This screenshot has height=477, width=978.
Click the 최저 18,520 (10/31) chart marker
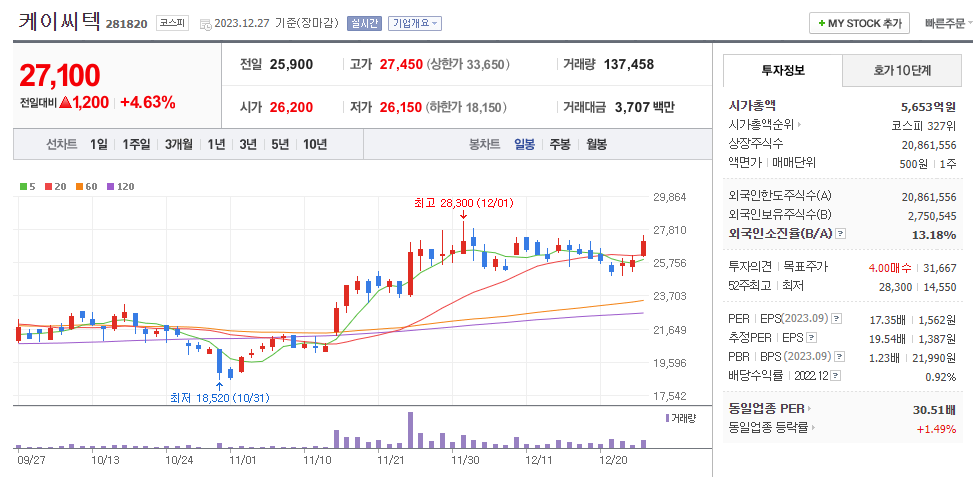coord(220,397)
